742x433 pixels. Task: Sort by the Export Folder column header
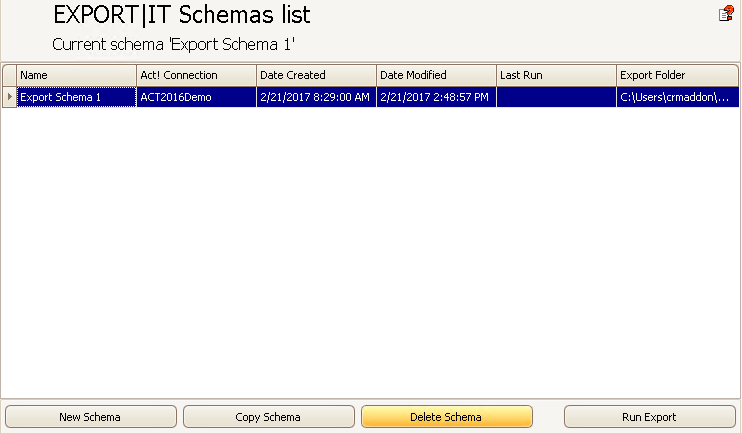coord(678,75)
